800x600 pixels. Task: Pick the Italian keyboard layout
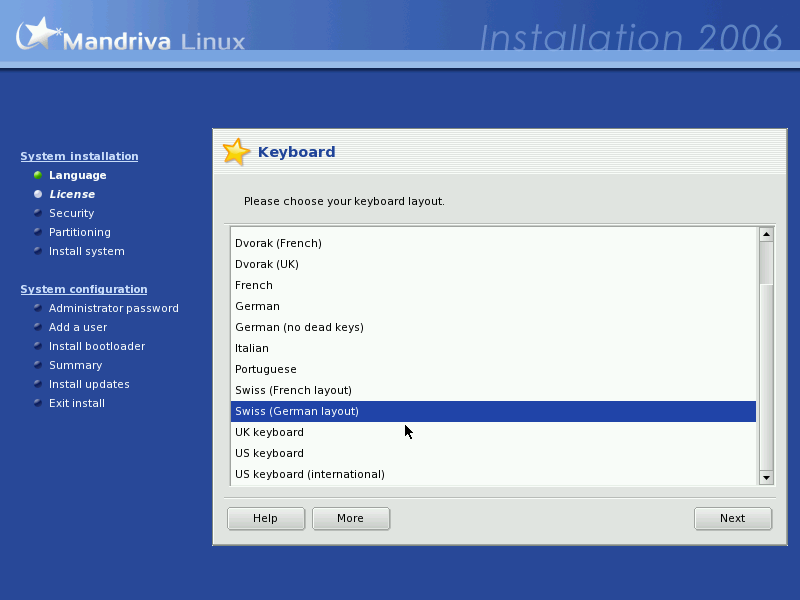pyautogui.click(x=493, y=348)
